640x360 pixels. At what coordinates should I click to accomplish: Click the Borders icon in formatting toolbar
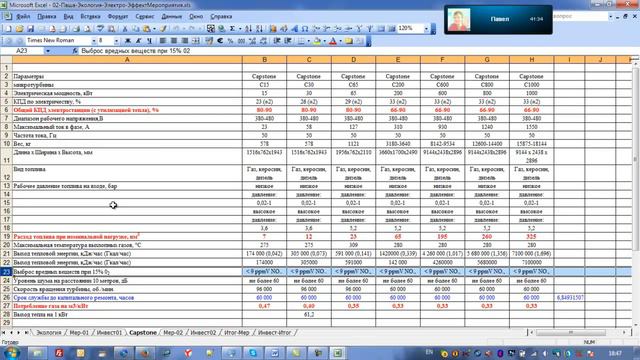click(301, 40)
